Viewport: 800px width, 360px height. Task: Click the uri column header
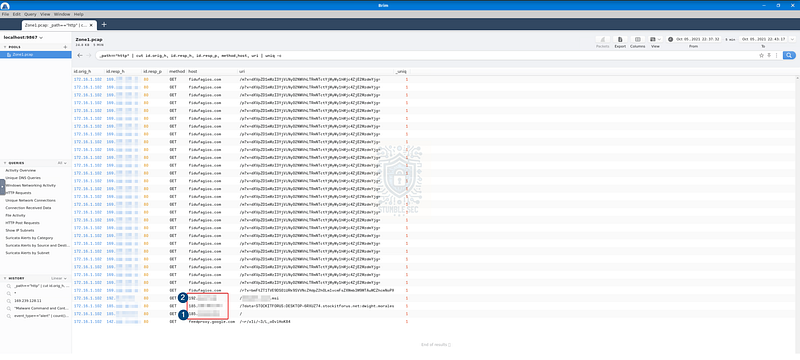[x=241, y=71]
